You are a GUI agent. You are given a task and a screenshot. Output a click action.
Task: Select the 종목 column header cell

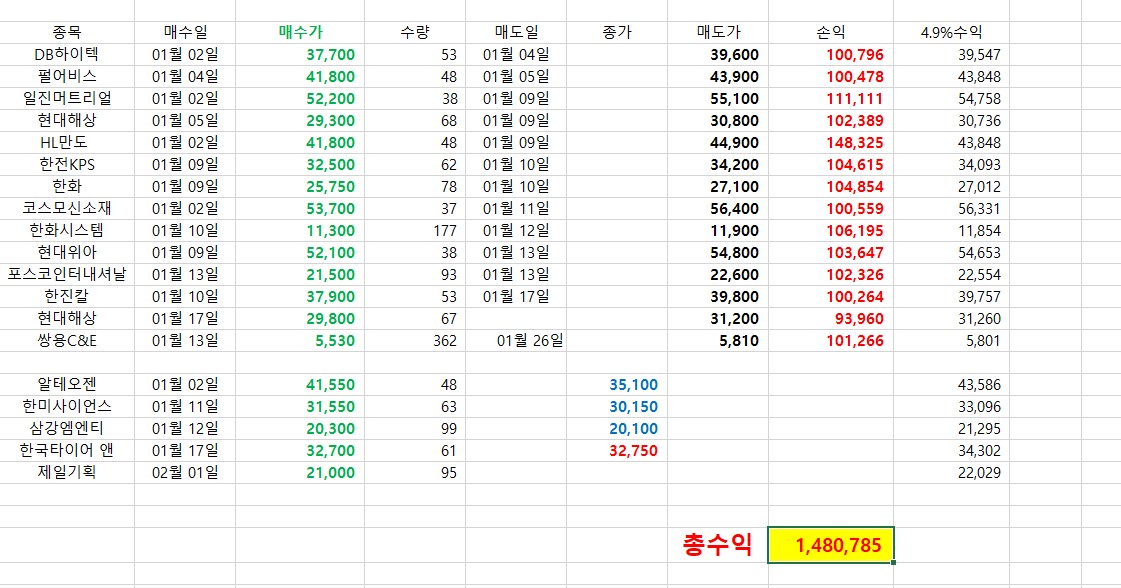pyautogui.click(x=66, y=32)
